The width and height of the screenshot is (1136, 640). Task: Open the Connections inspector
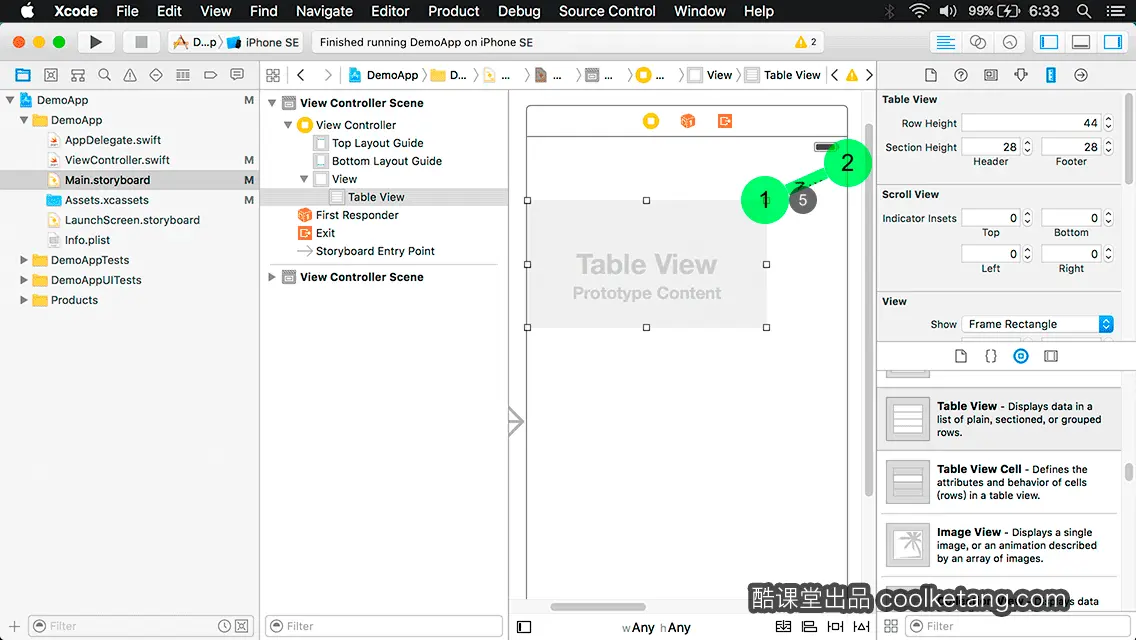coord(1080,75)
